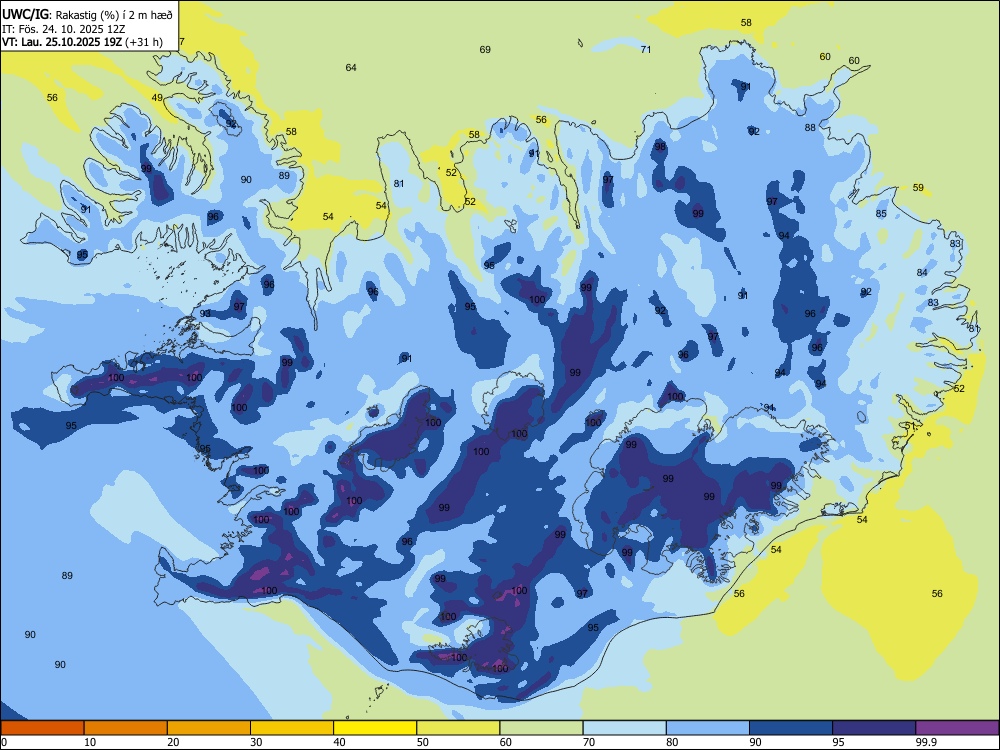Click the map value '85' in the east
This screenshot has height=750, width=1000.
[881, 214]
